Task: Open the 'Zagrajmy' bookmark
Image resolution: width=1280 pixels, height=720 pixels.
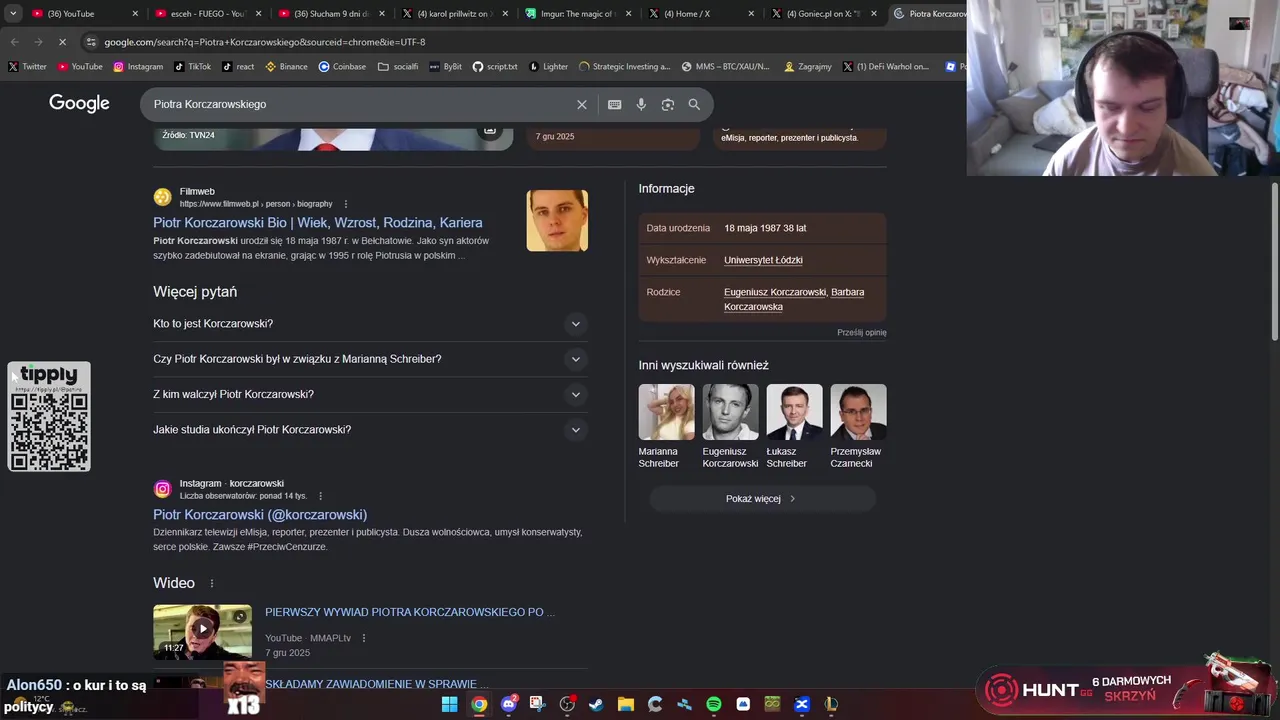Action: (808, 67)
